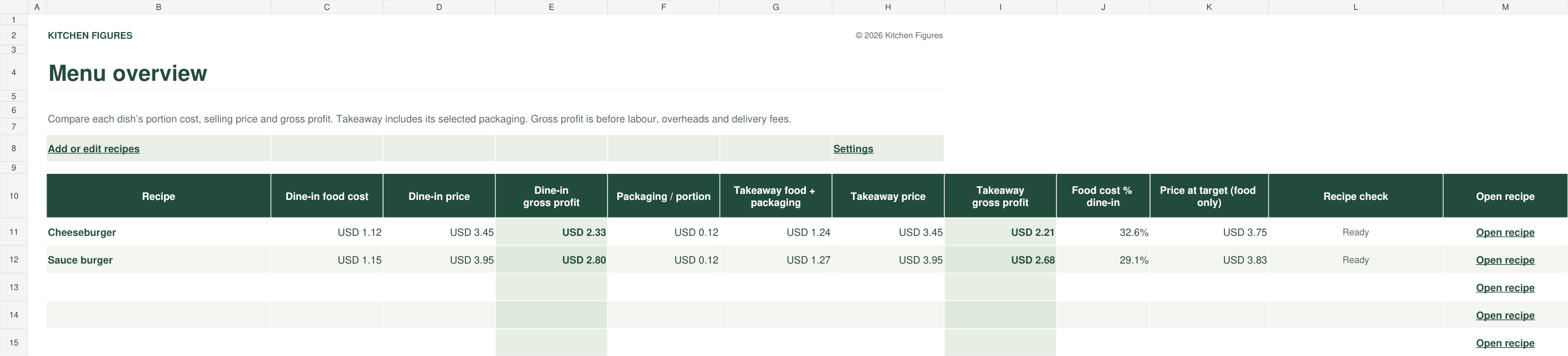The image size is (1568, 356).
Task: Select the Cheeseburger recipe name cell
Action: click(x=159, y=233)
